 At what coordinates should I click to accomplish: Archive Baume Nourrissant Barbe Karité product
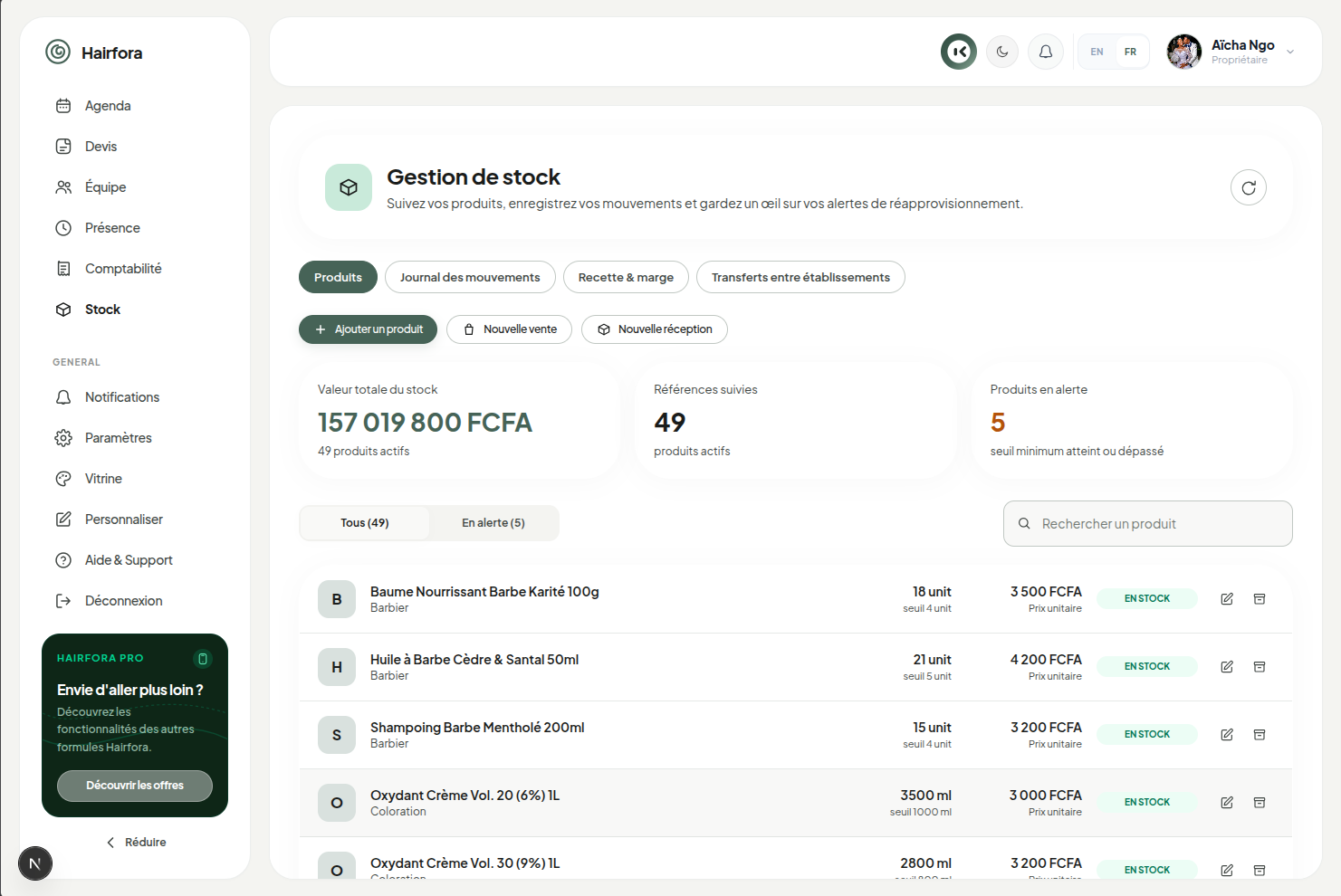tap(1260, 599)
